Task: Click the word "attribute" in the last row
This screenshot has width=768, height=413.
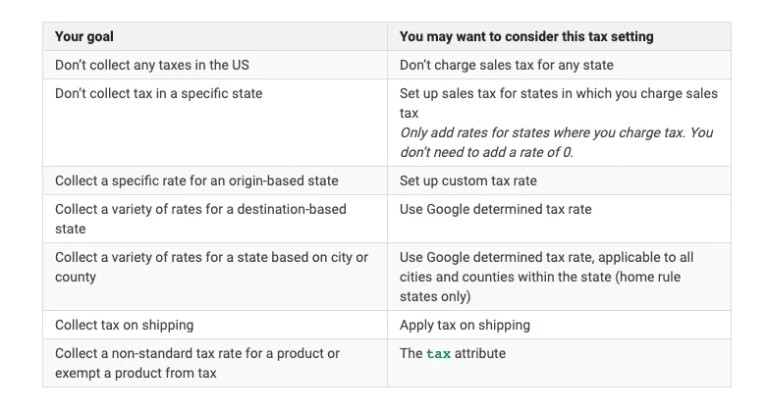Action: [480, 353]
